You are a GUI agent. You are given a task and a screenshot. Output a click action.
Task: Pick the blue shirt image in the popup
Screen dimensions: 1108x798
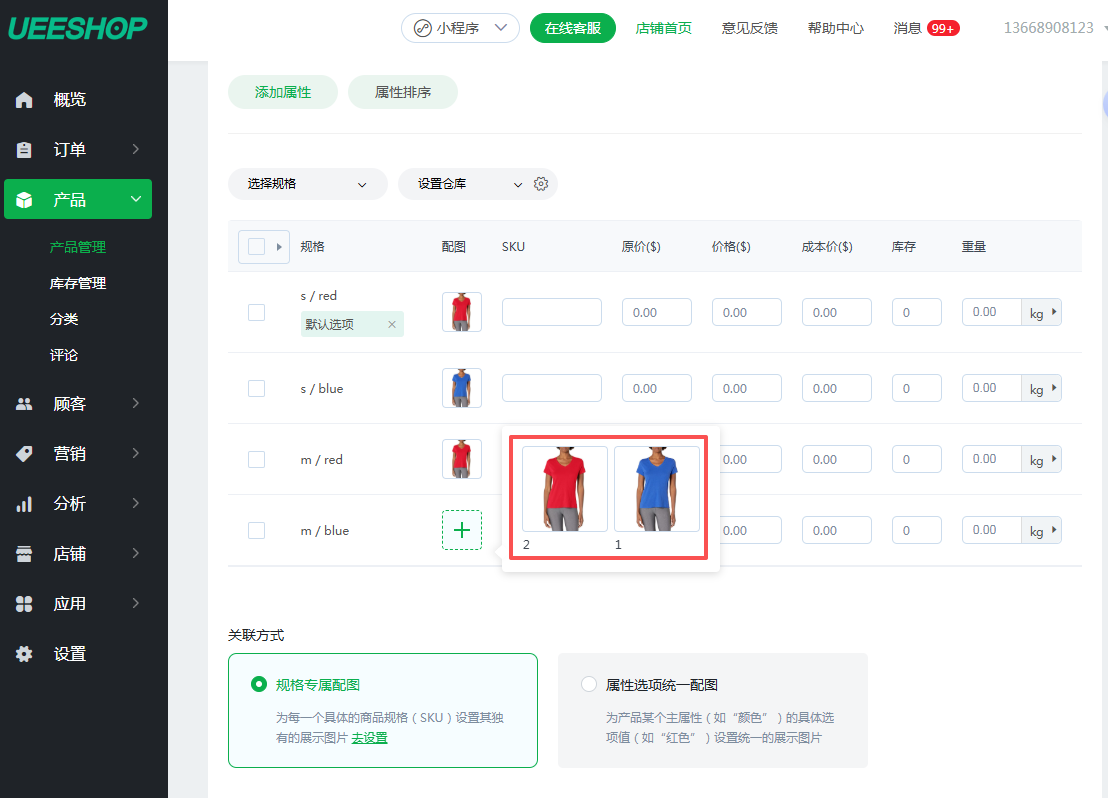[656, 489]
